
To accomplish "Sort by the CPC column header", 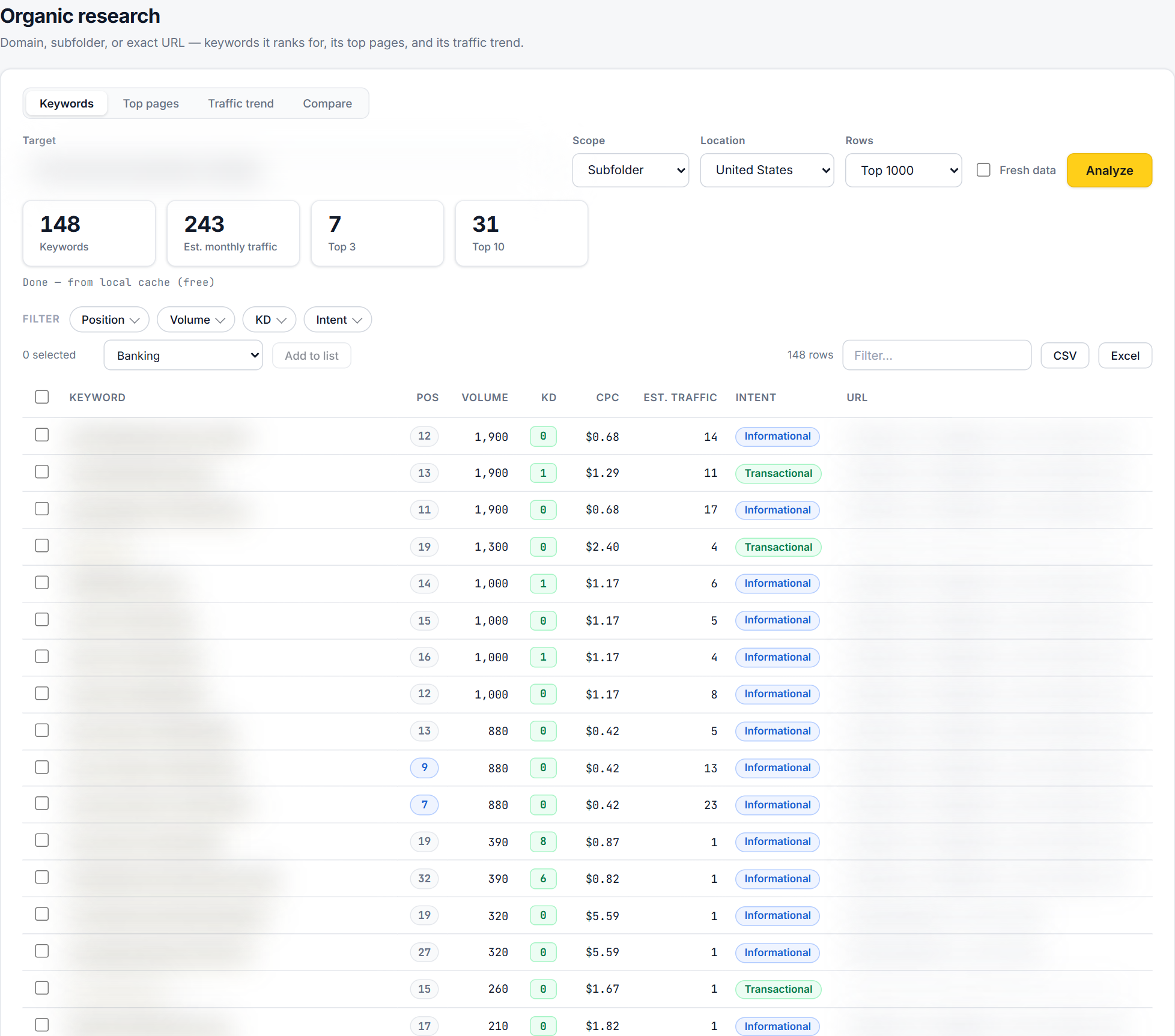I will pos(607,398).
